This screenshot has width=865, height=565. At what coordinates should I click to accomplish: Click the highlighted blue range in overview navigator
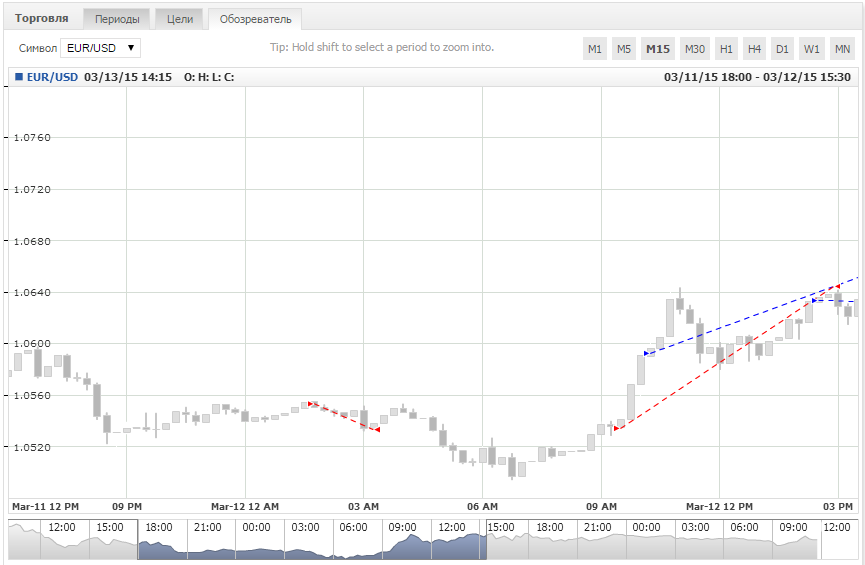(x=312, y=540)
